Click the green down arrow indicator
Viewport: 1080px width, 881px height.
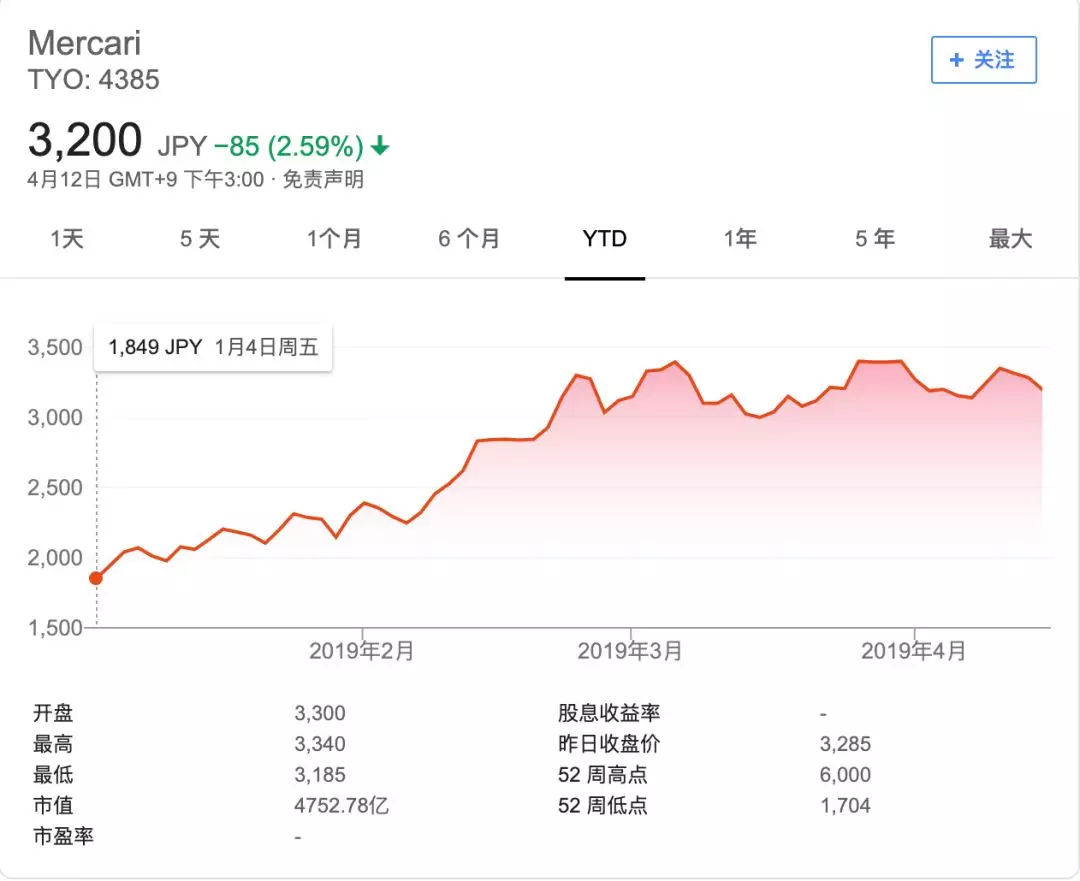click(x=380, y=147)
